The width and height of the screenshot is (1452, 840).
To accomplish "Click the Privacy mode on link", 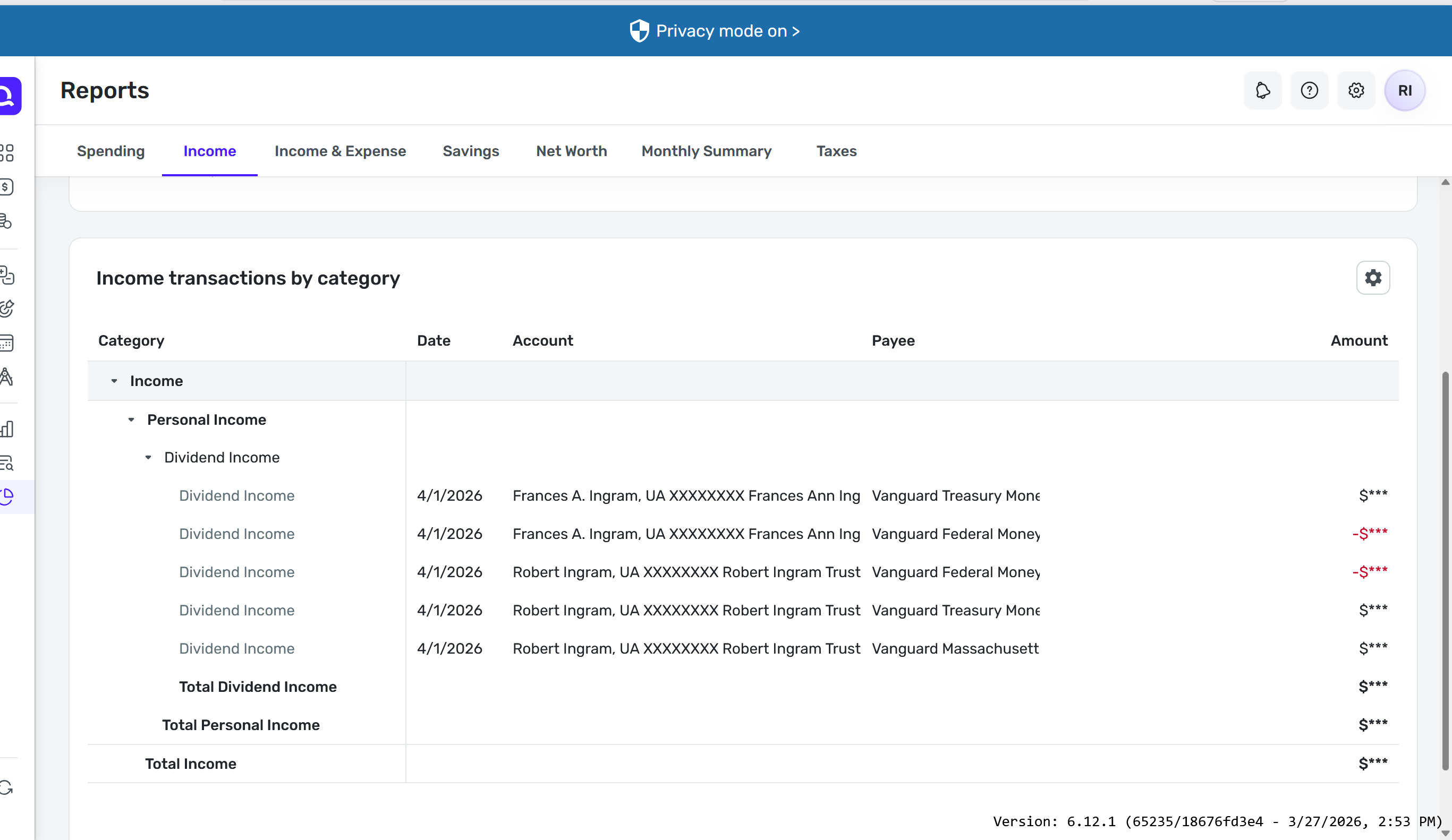I will click(x=727, y=31).
